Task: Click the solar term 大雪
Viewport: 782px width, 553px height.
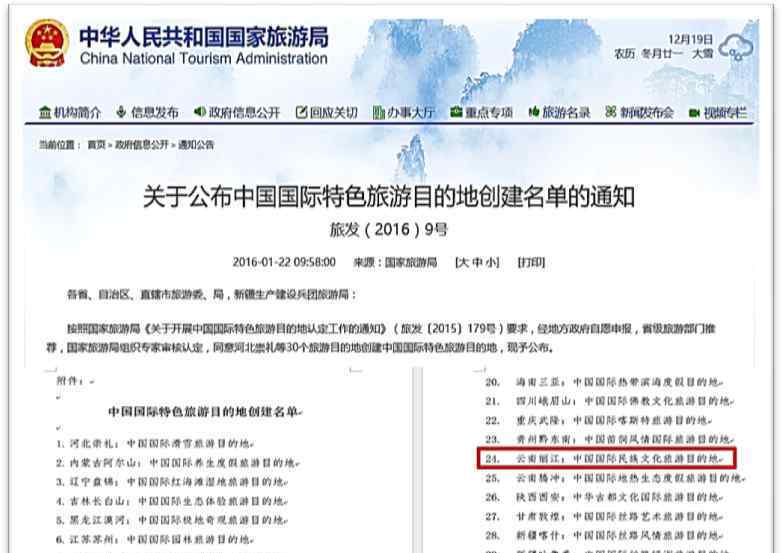Action: click(x=702, y=53)
